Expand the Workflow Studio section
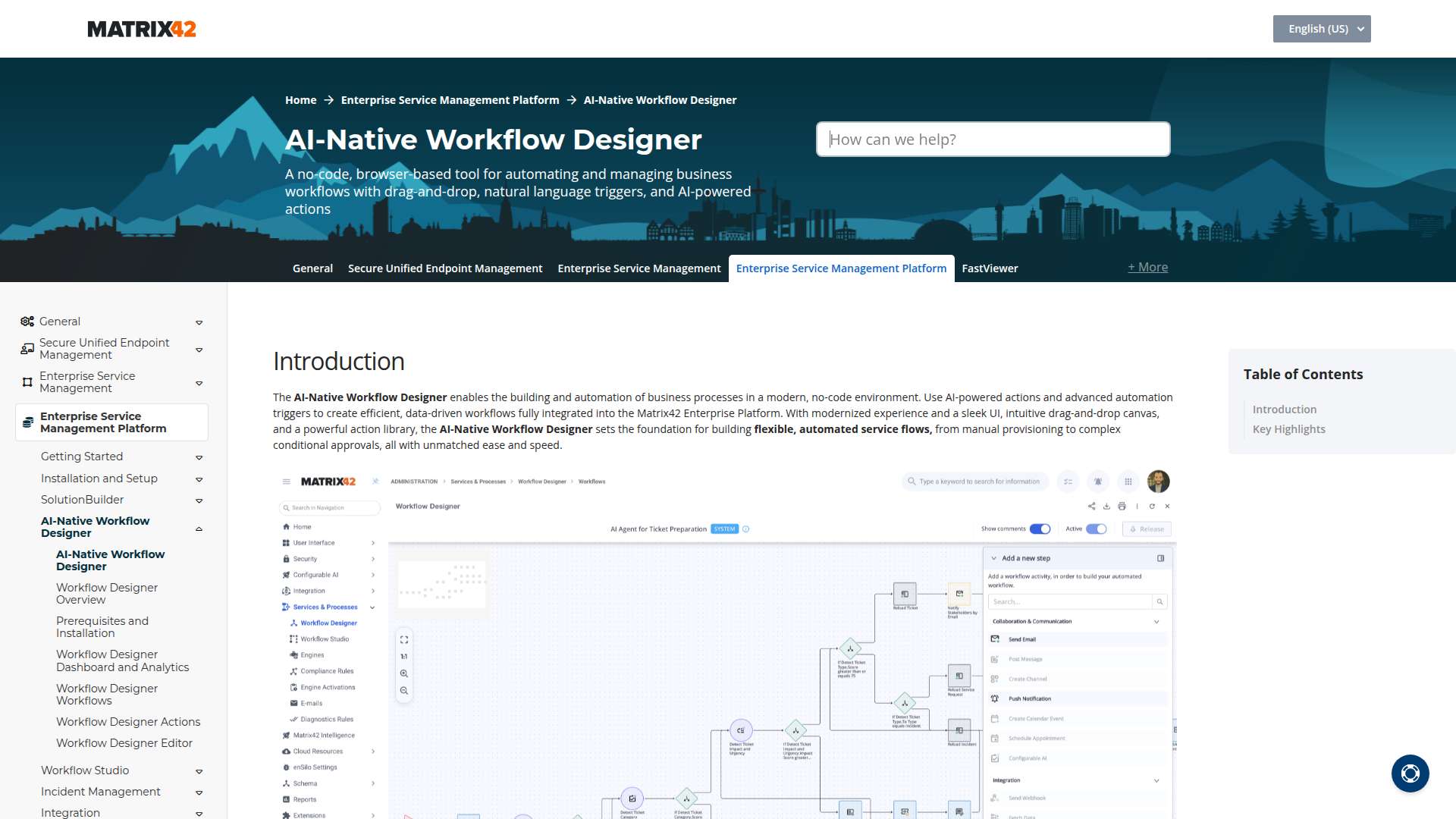Viewport: 1456px width, 819px height. [x=199, y=771]
